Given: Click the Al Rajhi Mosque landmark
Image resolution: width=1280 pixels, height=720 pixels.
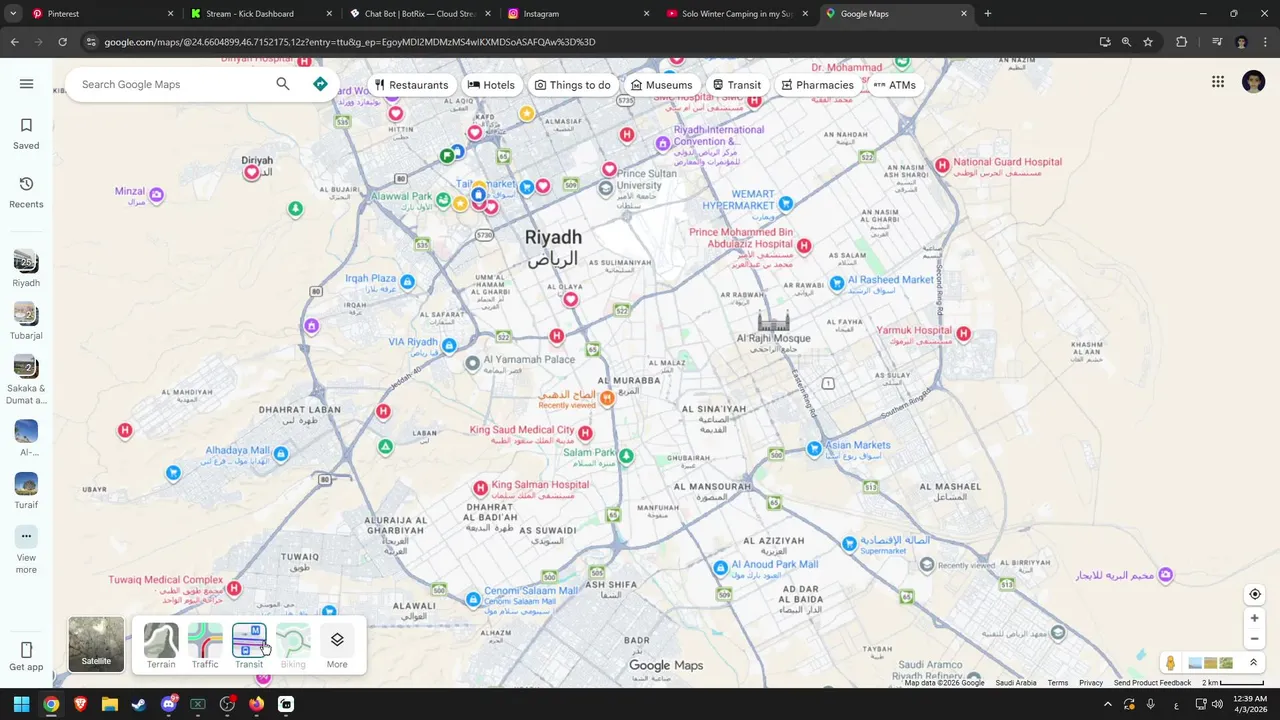Looking at the screenshot, I should pos(773,321).
